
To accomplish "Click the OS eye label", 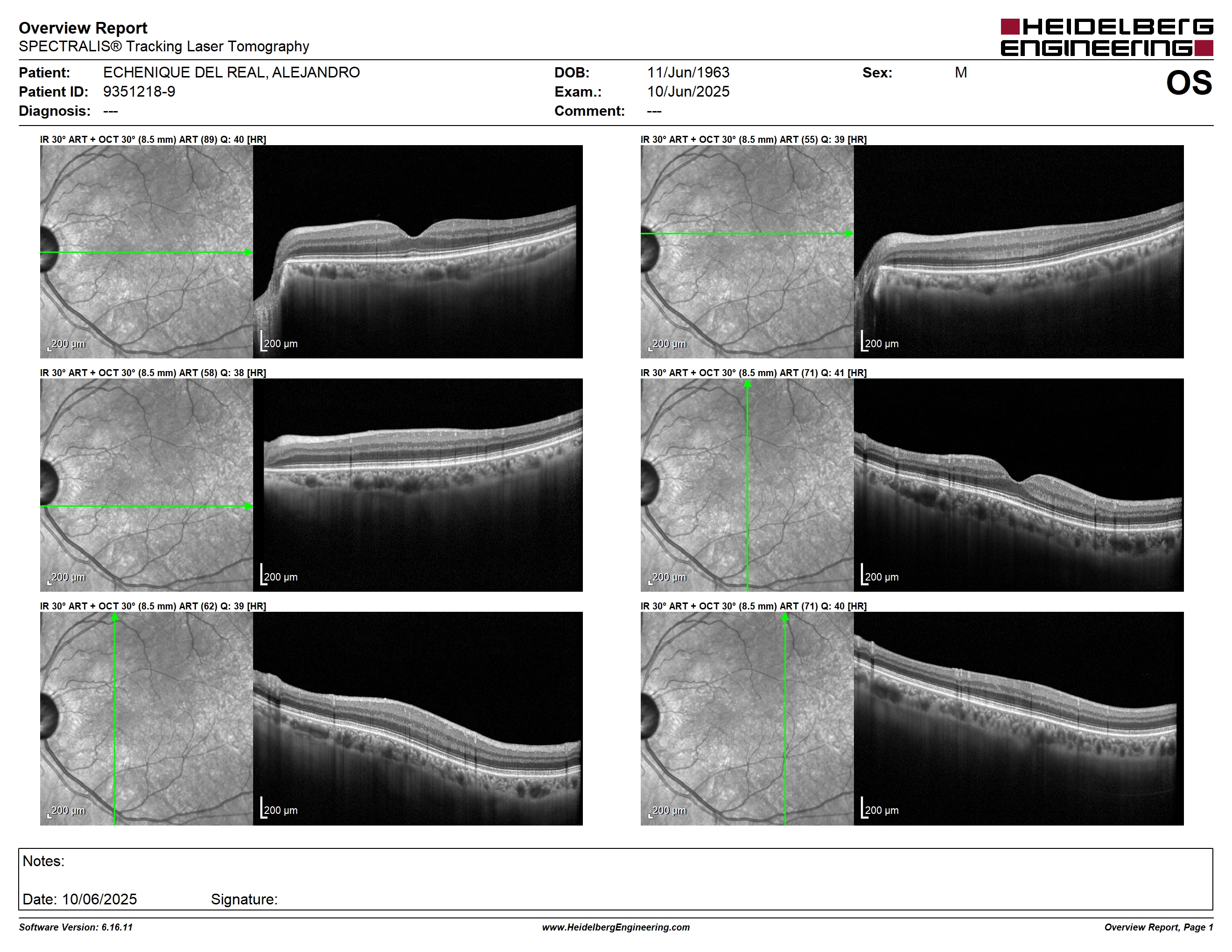I will coord(1189,84).
